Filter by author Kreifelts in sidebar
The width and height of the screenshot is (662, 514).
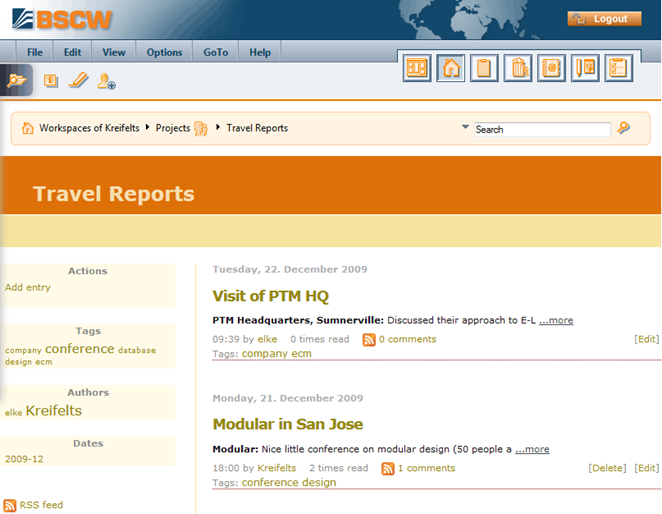coord(54,411)
